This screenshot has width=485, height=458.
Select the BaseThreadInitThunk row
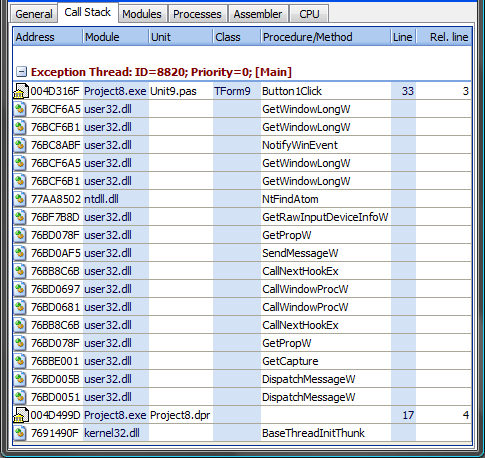click(x=242, y=433)
